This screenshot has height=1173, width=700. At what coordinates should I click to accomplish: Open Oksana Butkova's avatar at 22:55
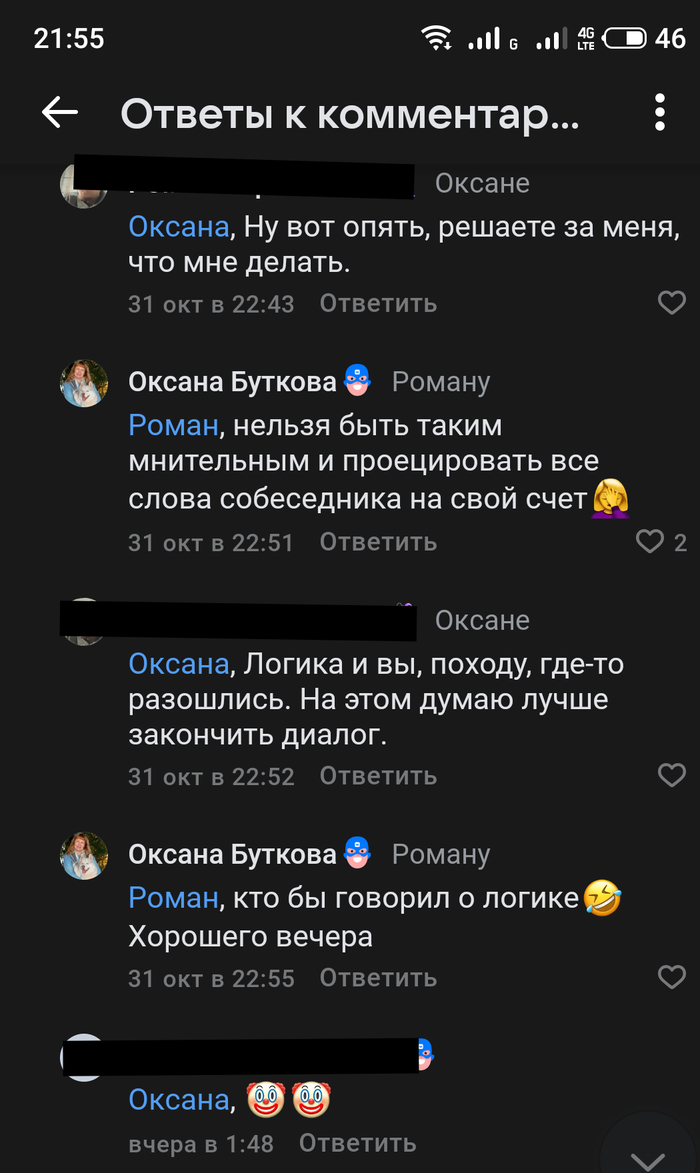tap(84, 856)
